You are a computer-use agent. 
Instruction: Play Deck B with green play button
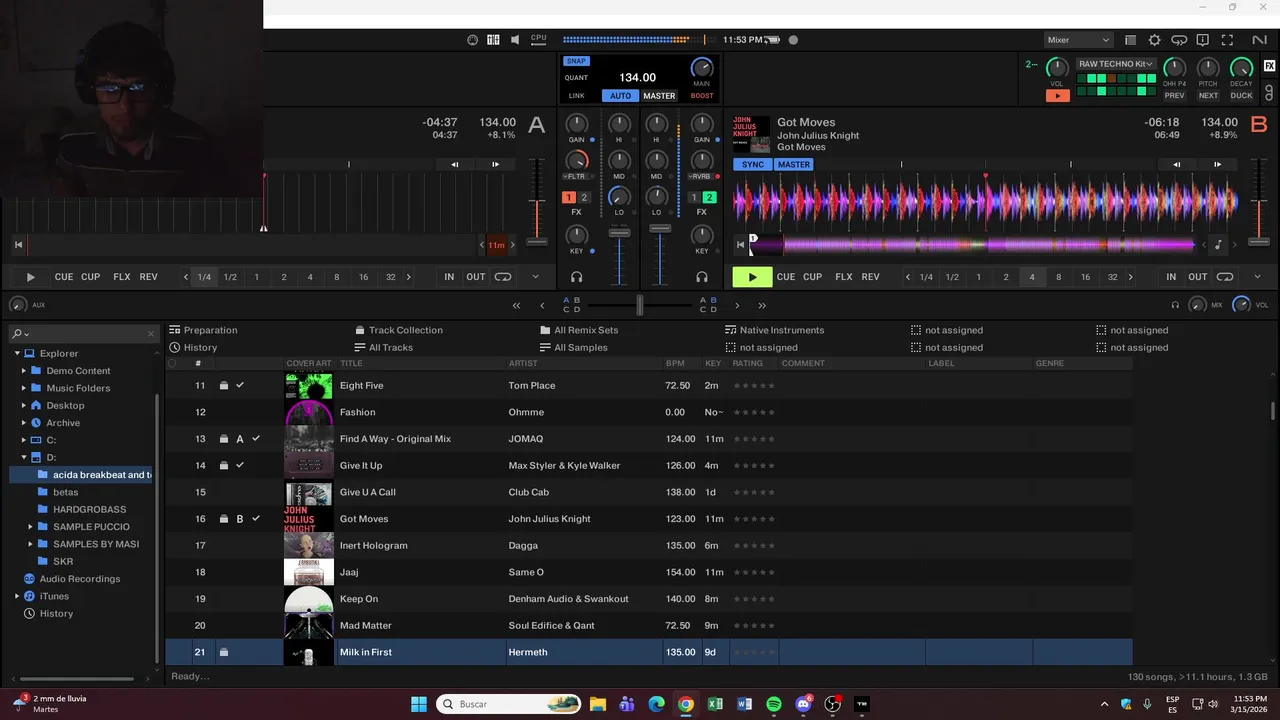pos(752,277)
